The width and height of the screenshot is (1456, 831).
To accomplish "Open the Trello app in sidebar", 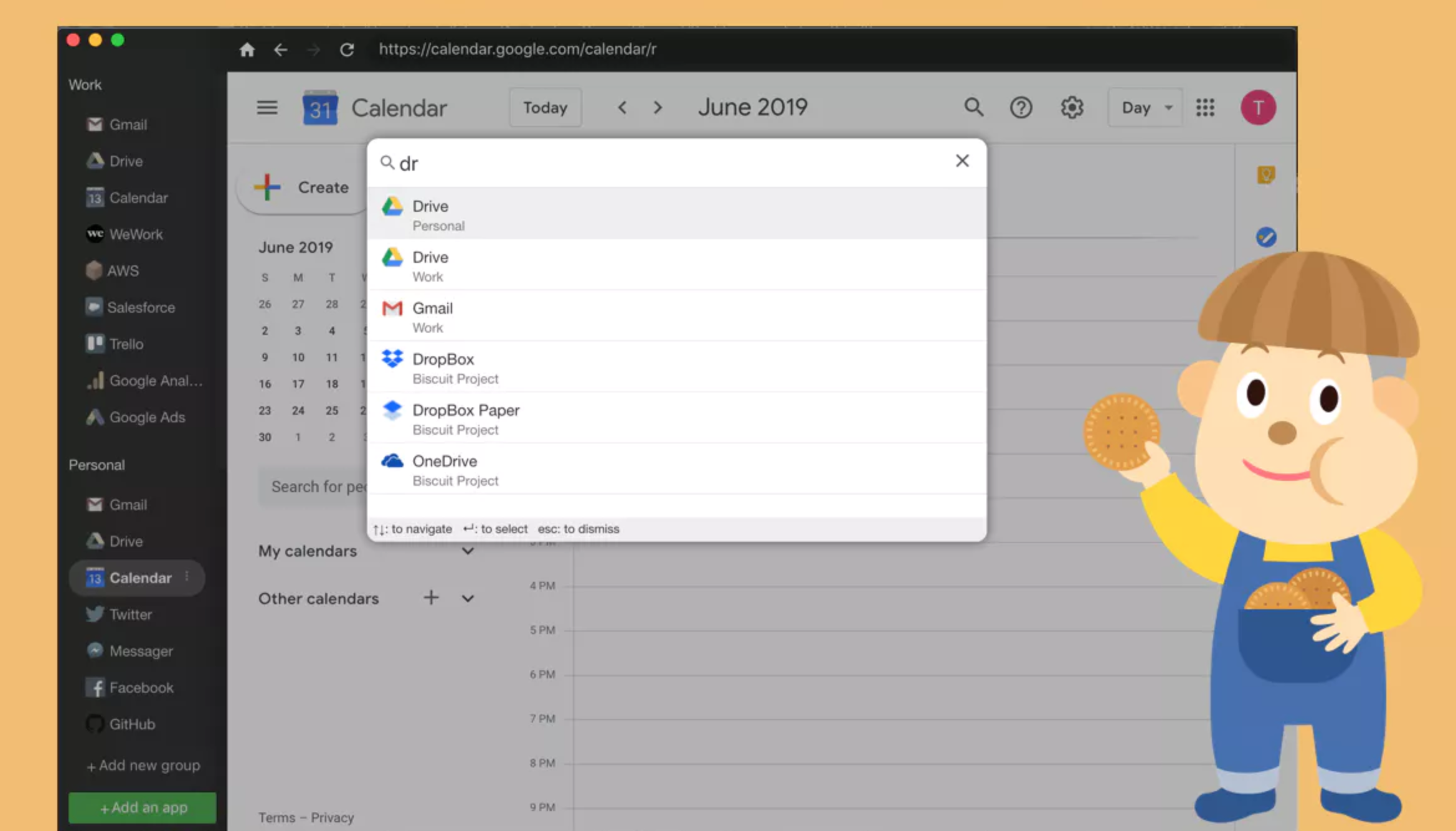I will (x=115, y=344).
